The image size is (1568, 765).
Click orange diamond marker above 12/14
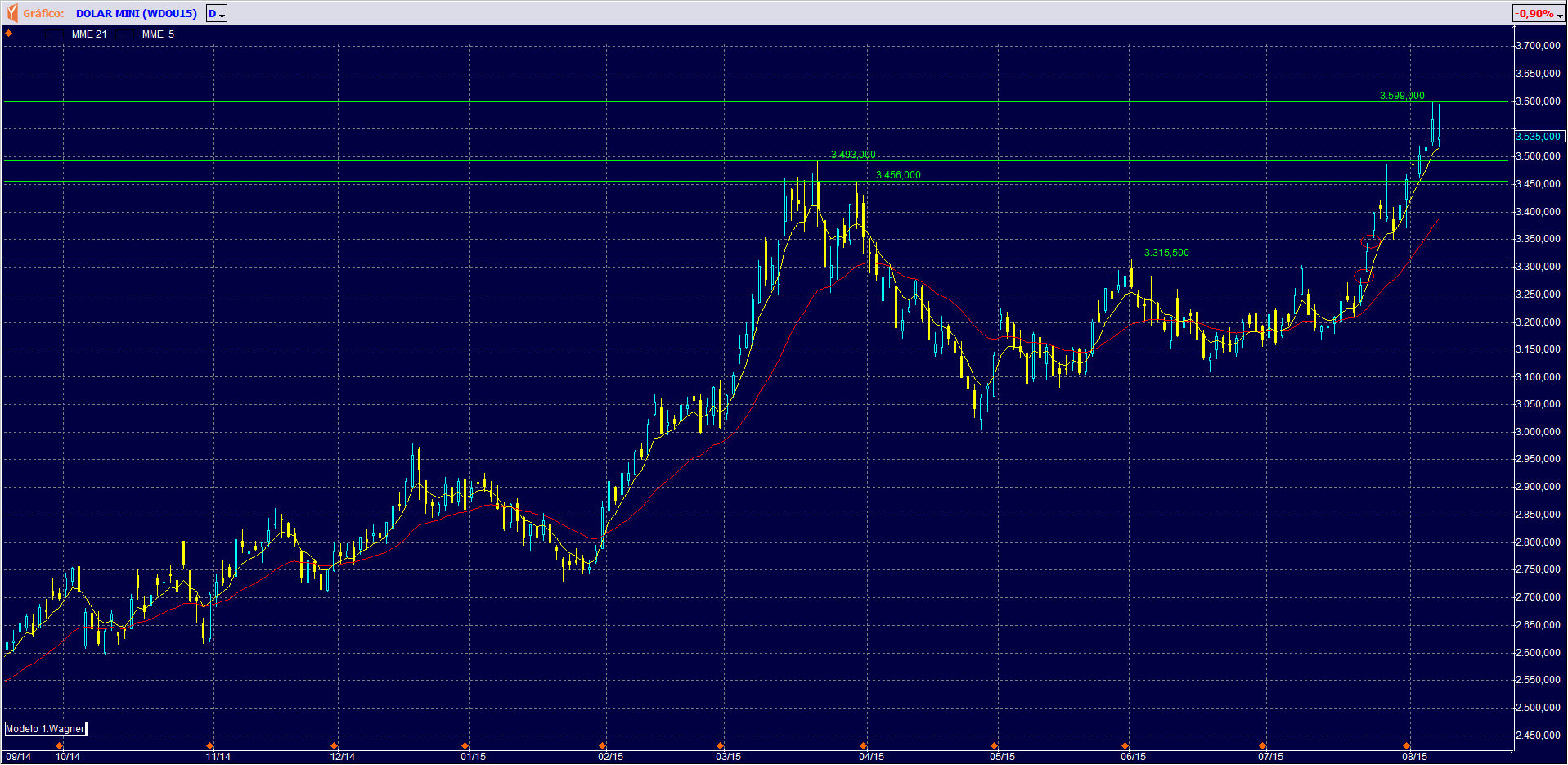tap(334, 745)
